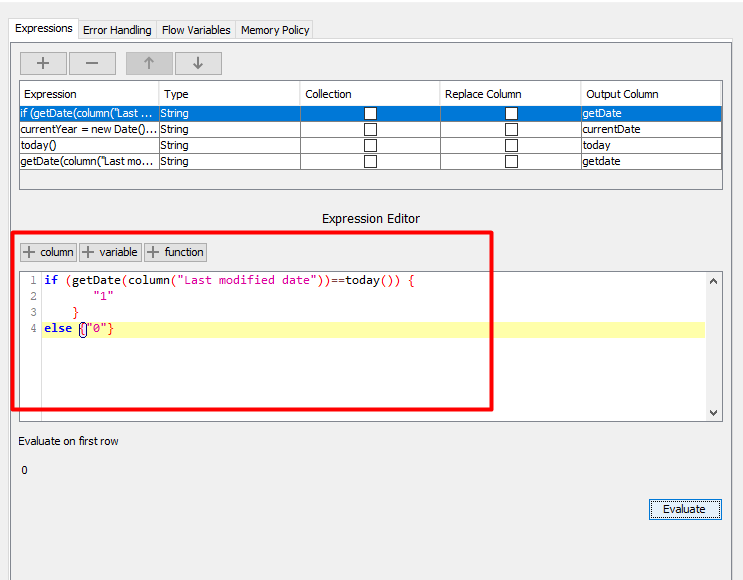The image size is (743, 580).
Task: Insert a column reference in the editor
Action: pyautogui.click(x=48, y=252)
